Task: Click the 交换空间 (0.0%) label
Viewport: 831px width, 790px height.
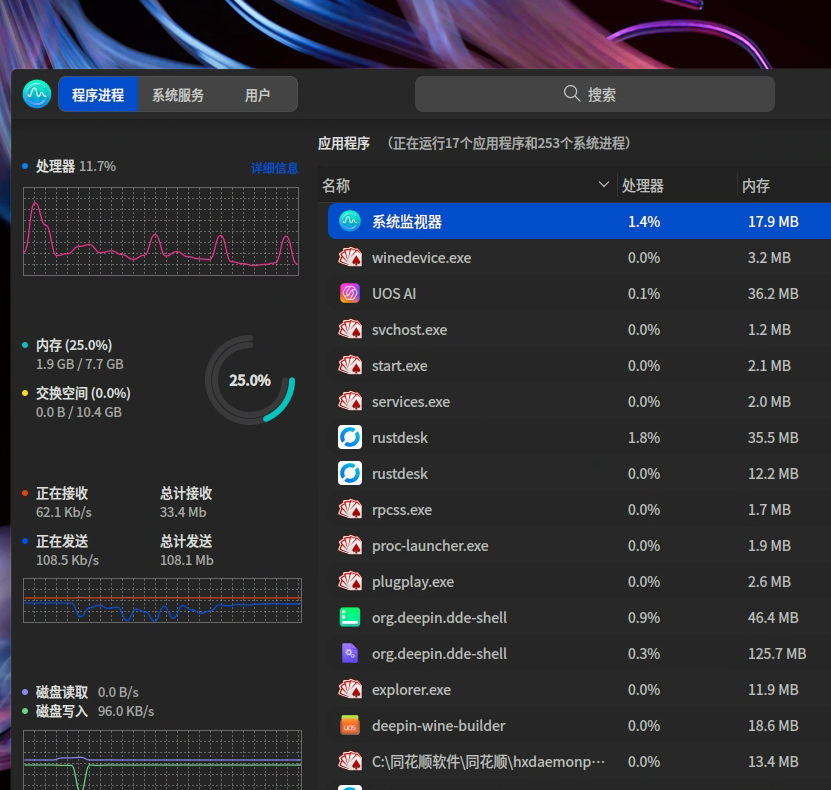Action: pos(83,393)
